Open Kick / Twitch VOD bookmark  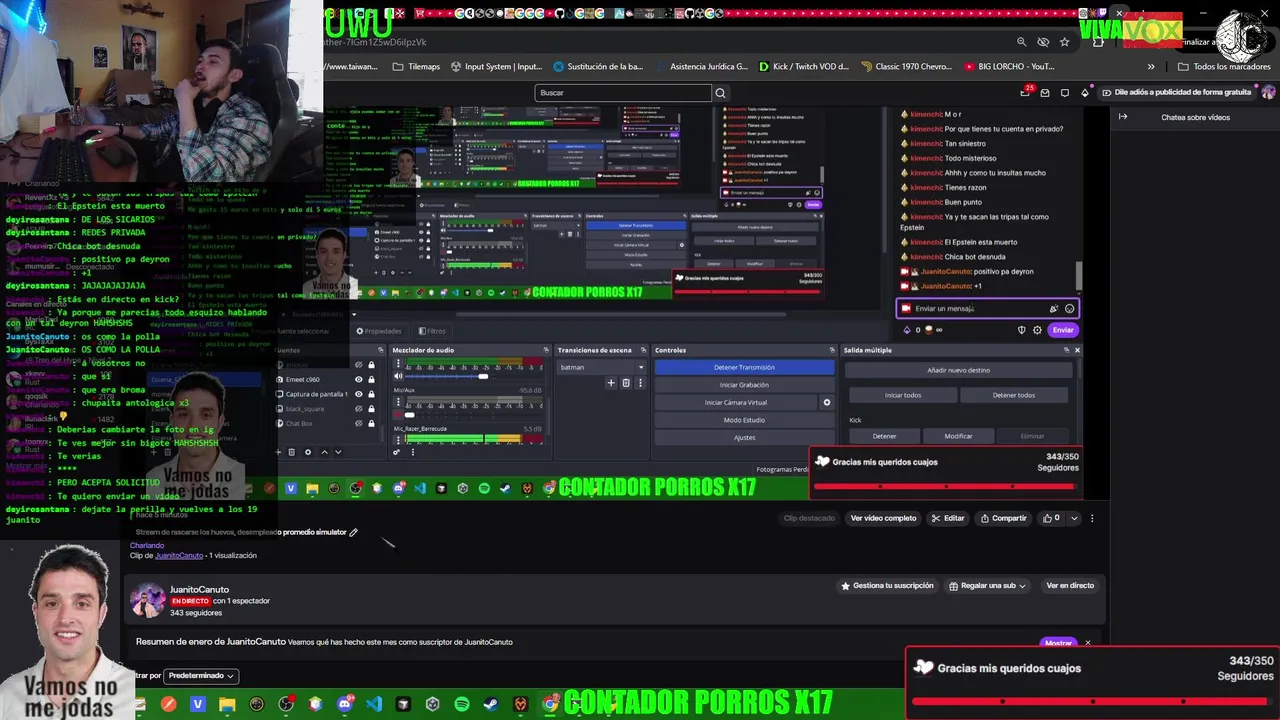tap(803, 67)
